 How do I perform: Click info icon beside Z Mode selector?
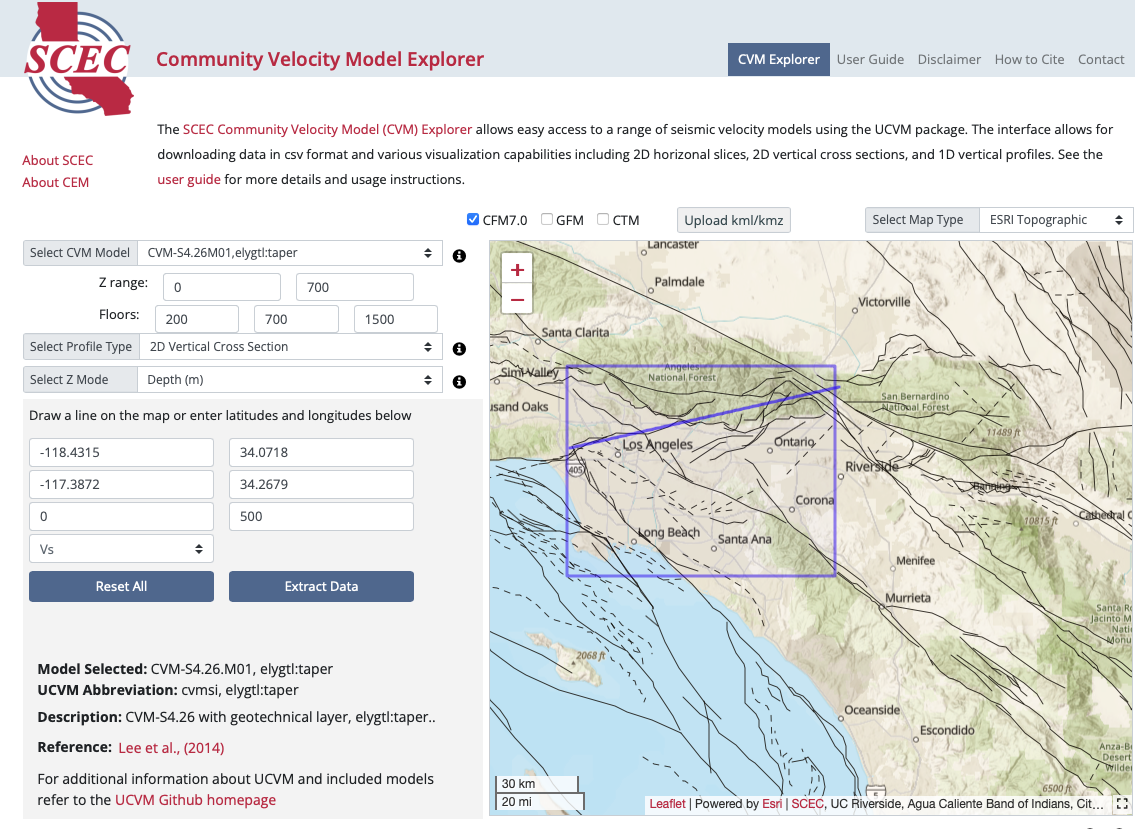point(459,382)
